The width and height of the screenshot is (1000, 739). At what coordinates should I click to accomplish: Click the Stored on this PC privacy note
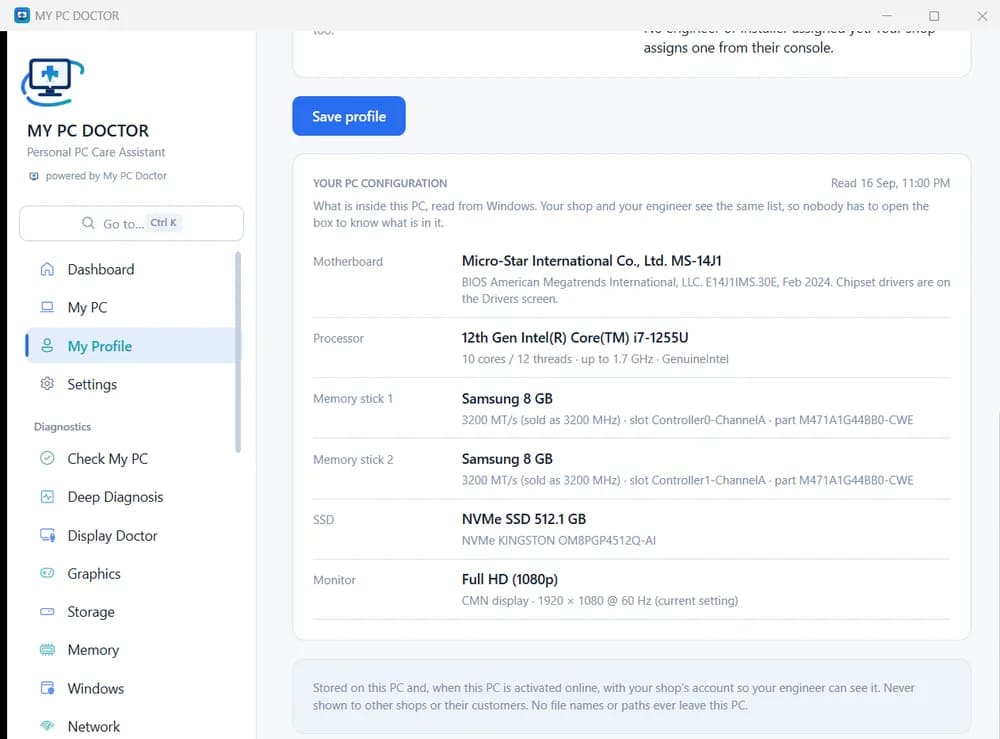pyautogui.click(x=614, y=696)
